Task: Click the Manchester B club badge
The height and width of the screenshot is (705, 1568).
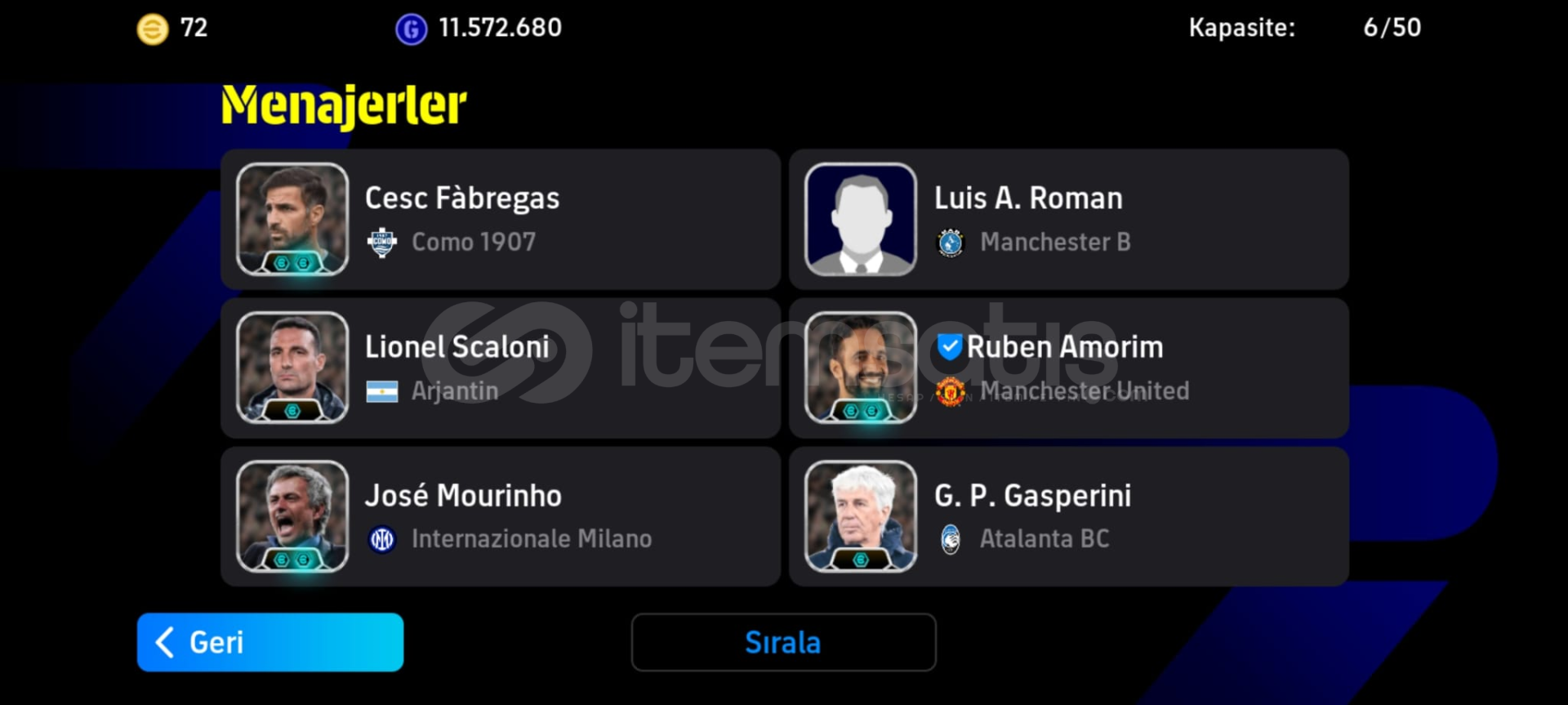Action: click(950, 243)
